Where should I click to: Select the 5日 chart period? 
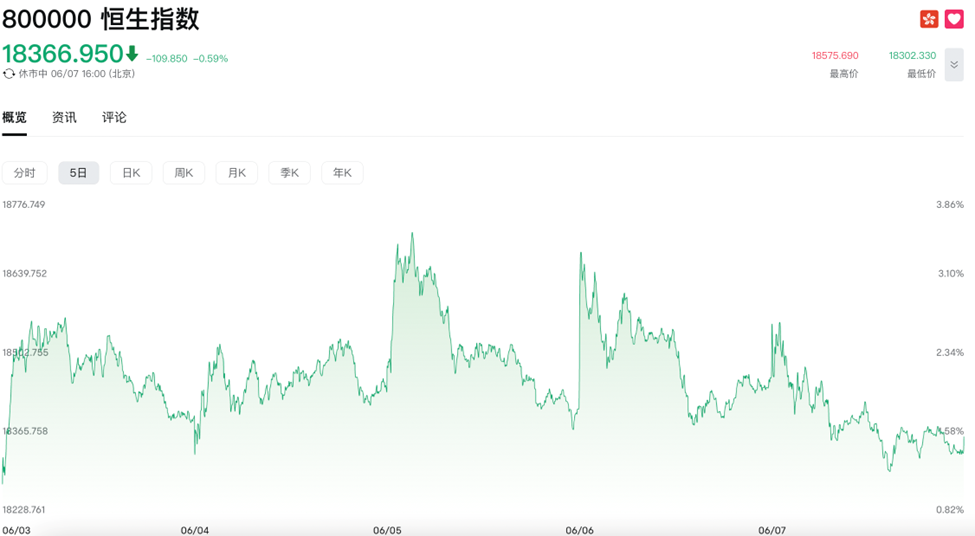coord(78,173)
